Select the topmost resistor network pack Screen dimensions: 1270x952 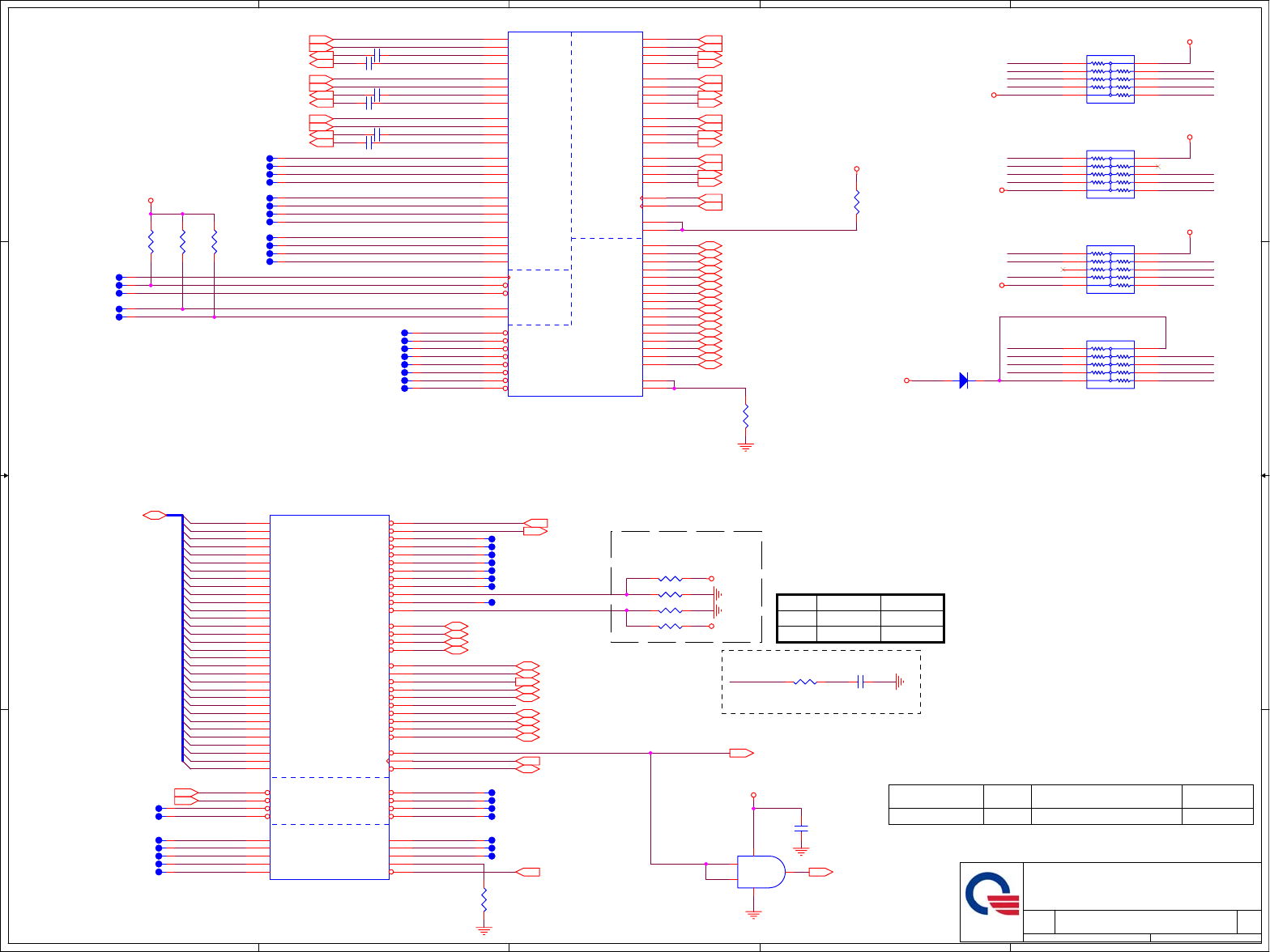pos(1110,79)
